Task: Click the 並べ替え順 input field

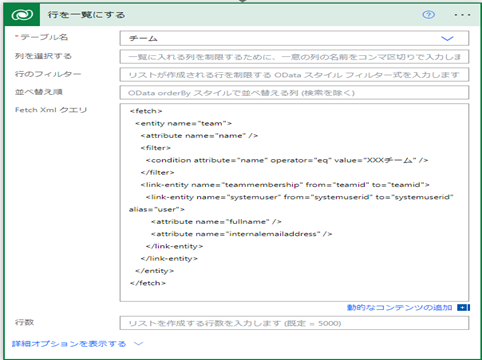Action: [x=294, y=93]
